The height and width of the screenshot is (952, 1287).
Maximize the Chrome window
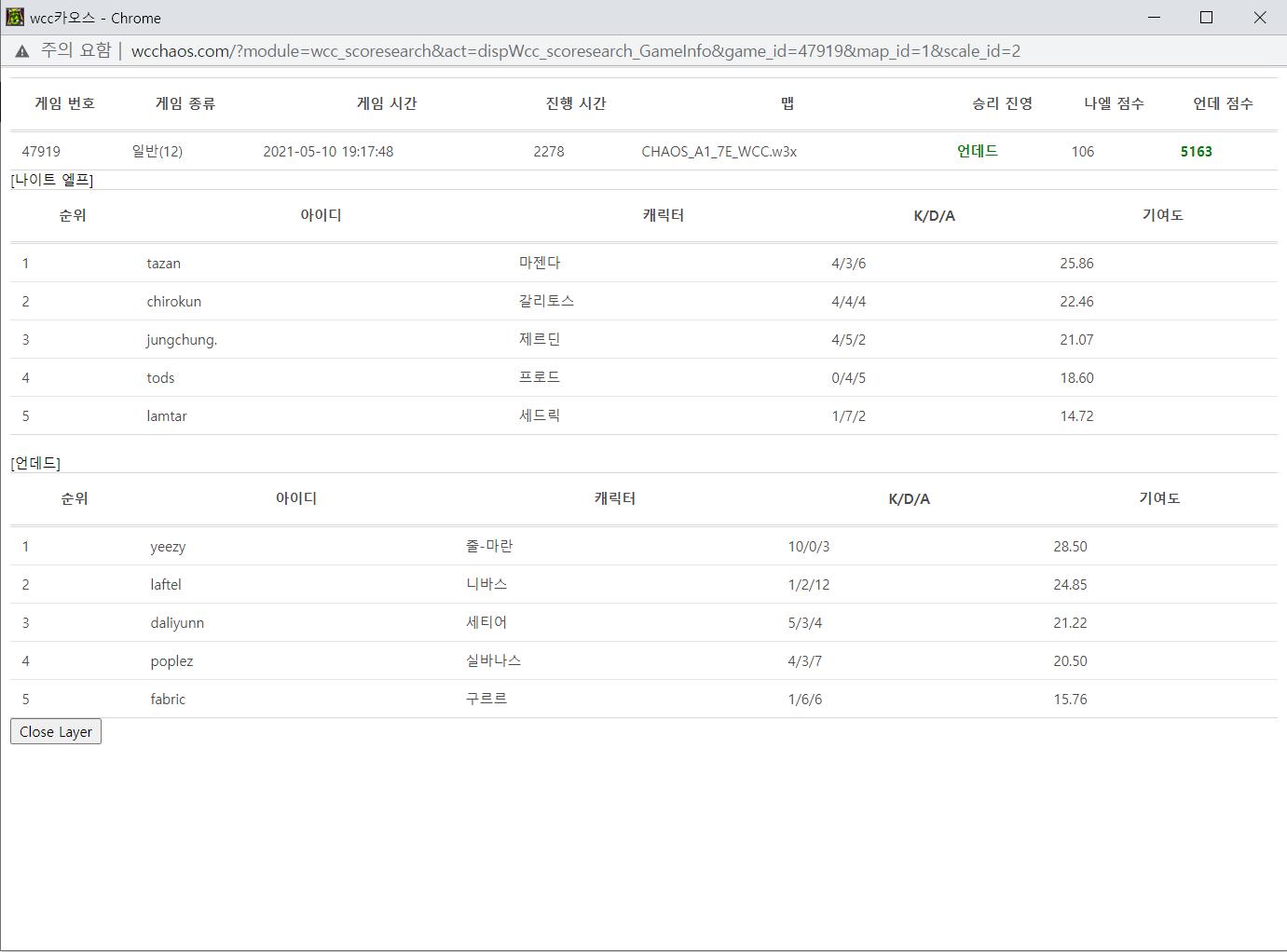[1206, 17]
